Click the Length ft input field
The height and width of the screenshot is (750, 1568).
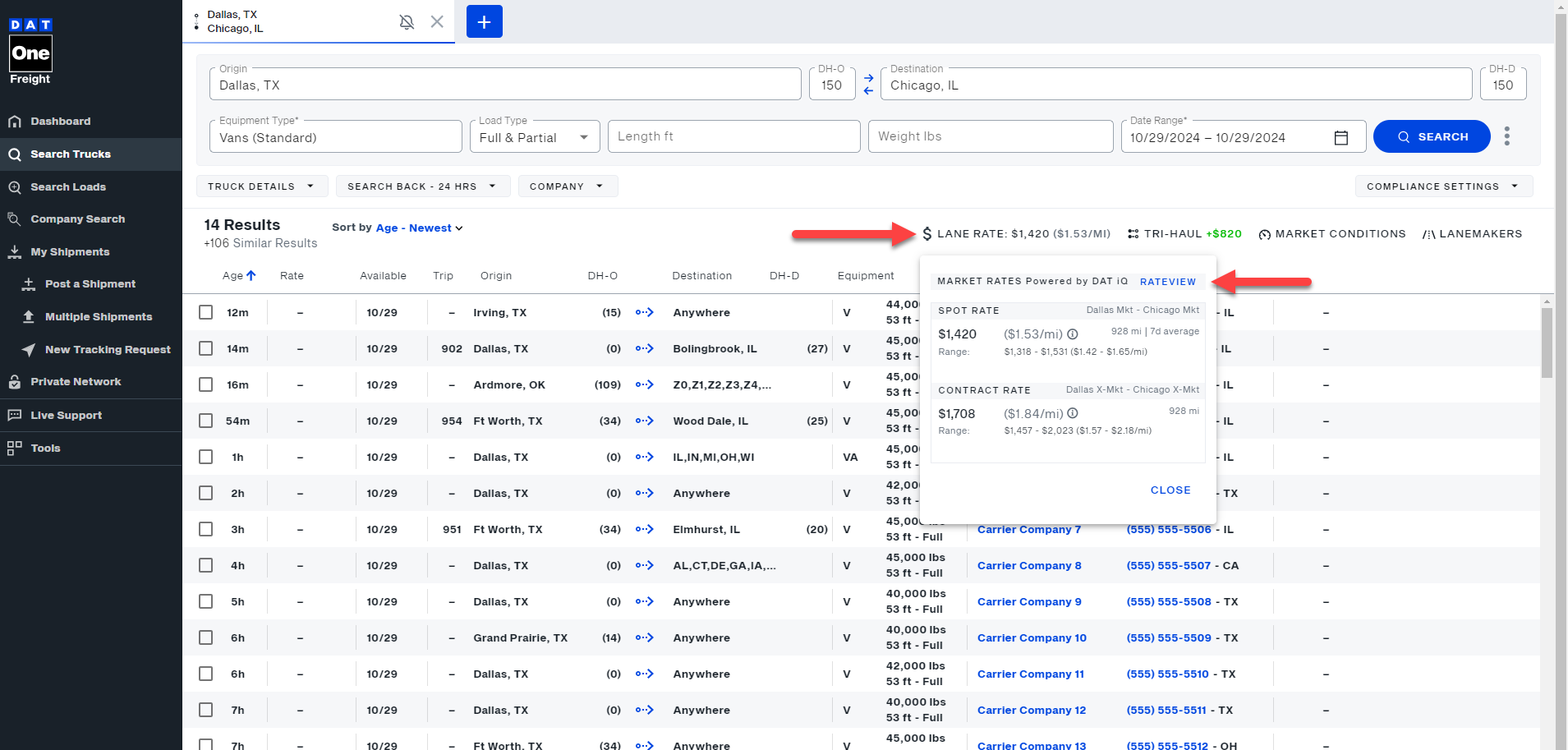pyautogui.click(x=734, y=136)
